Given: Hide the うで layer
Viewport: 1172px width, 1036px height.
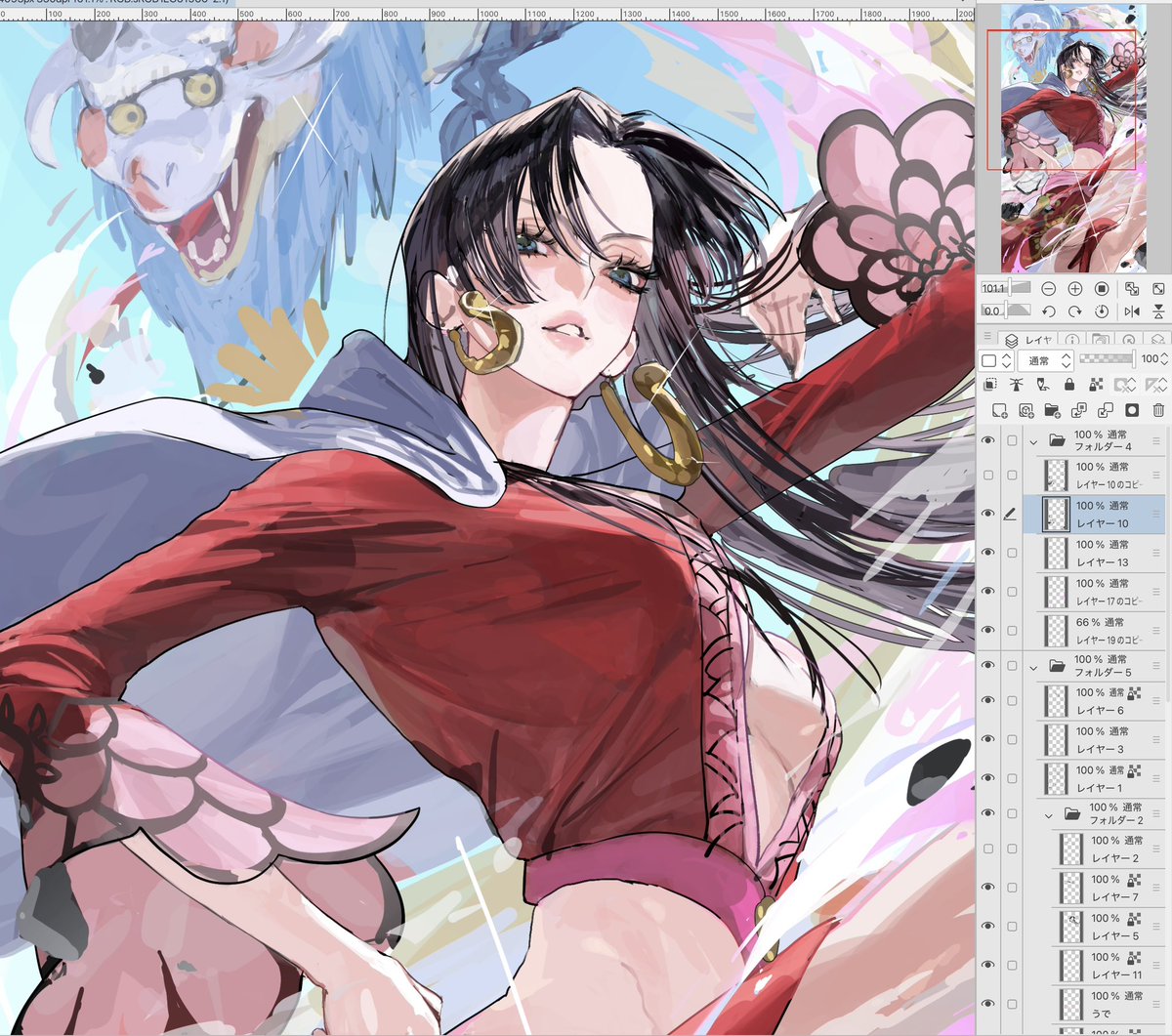Looking at the screenshot, I should click(x=987, y=1004).
